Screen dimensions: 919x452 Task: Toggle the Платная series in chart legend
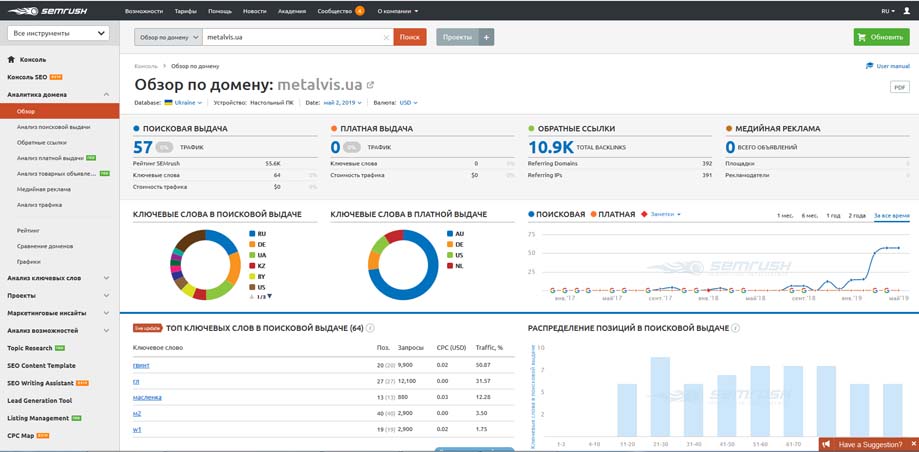click(612, 215)
